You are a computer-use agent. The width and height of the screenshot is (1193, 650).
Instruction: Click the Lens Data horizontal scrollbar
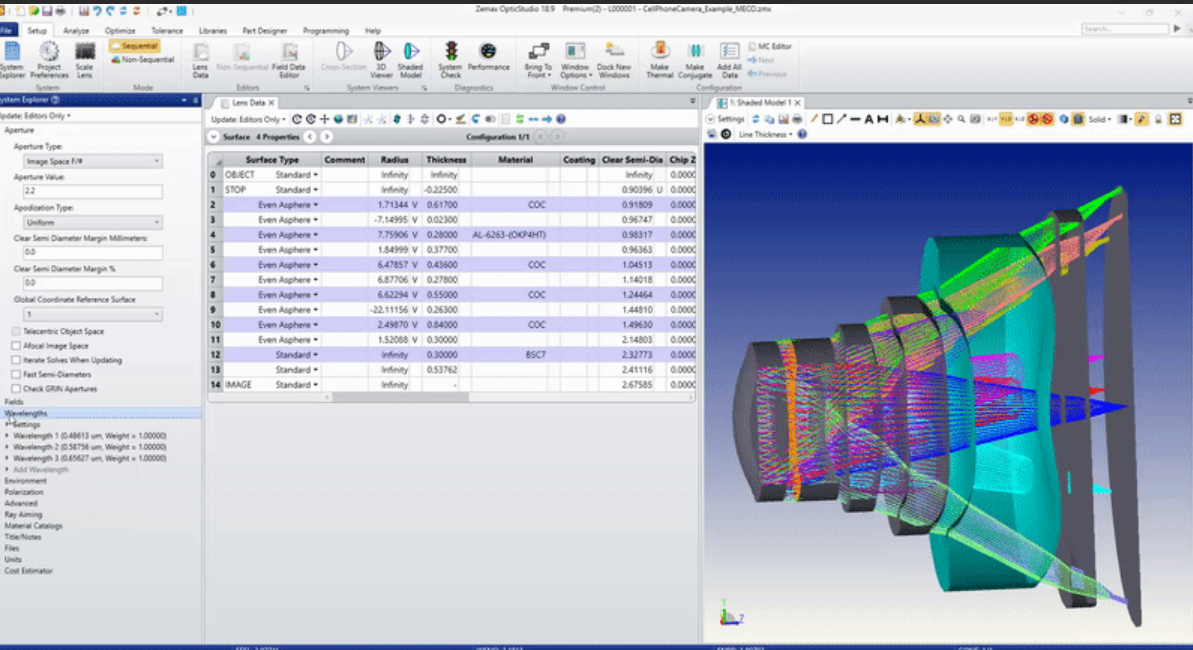tap(400, 397)
